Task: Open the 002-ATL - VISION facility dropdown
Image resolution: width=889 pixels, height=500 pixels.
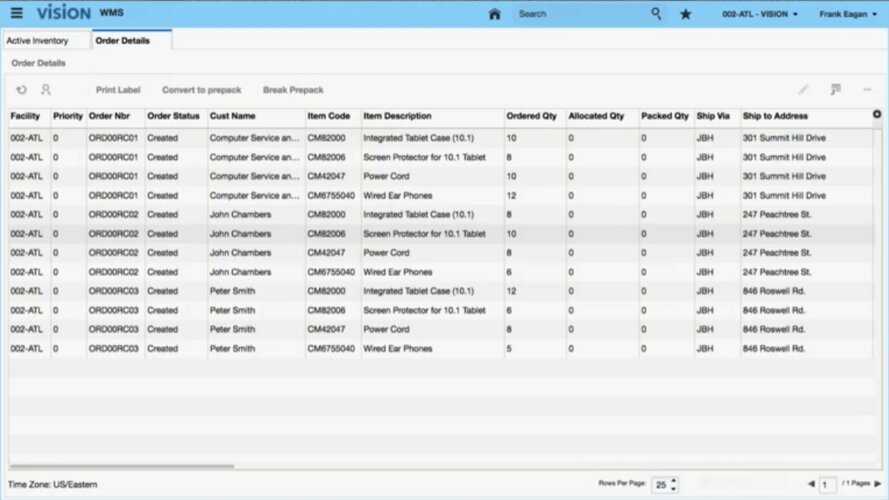Action: coord(760,14)
